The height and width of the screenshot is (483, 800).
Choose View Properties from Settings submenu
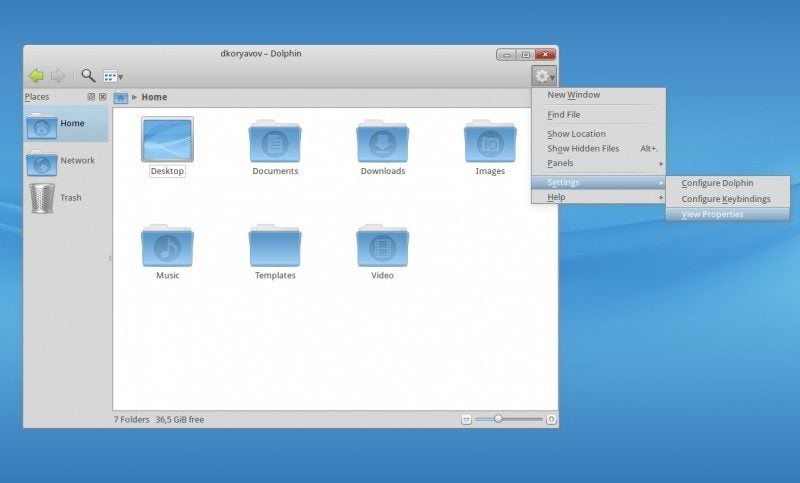click(712, 214)
